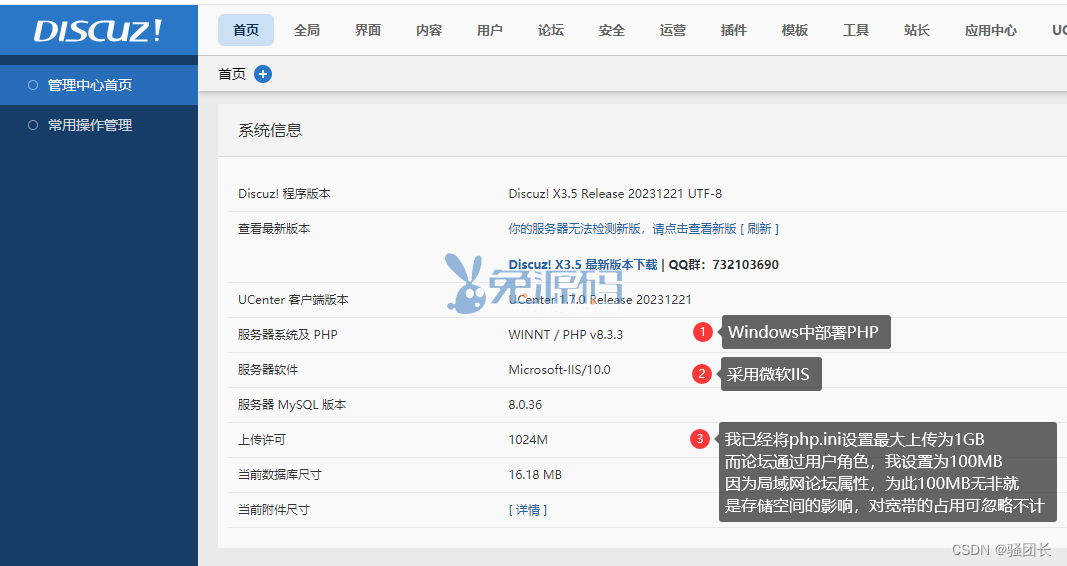The width and height of the screenshot is (1067, 566).
Task: Select the Discuz! X3.5 Release 20231221 UTF-8 value
Action: pyautogui.click(x=615, y=194)
